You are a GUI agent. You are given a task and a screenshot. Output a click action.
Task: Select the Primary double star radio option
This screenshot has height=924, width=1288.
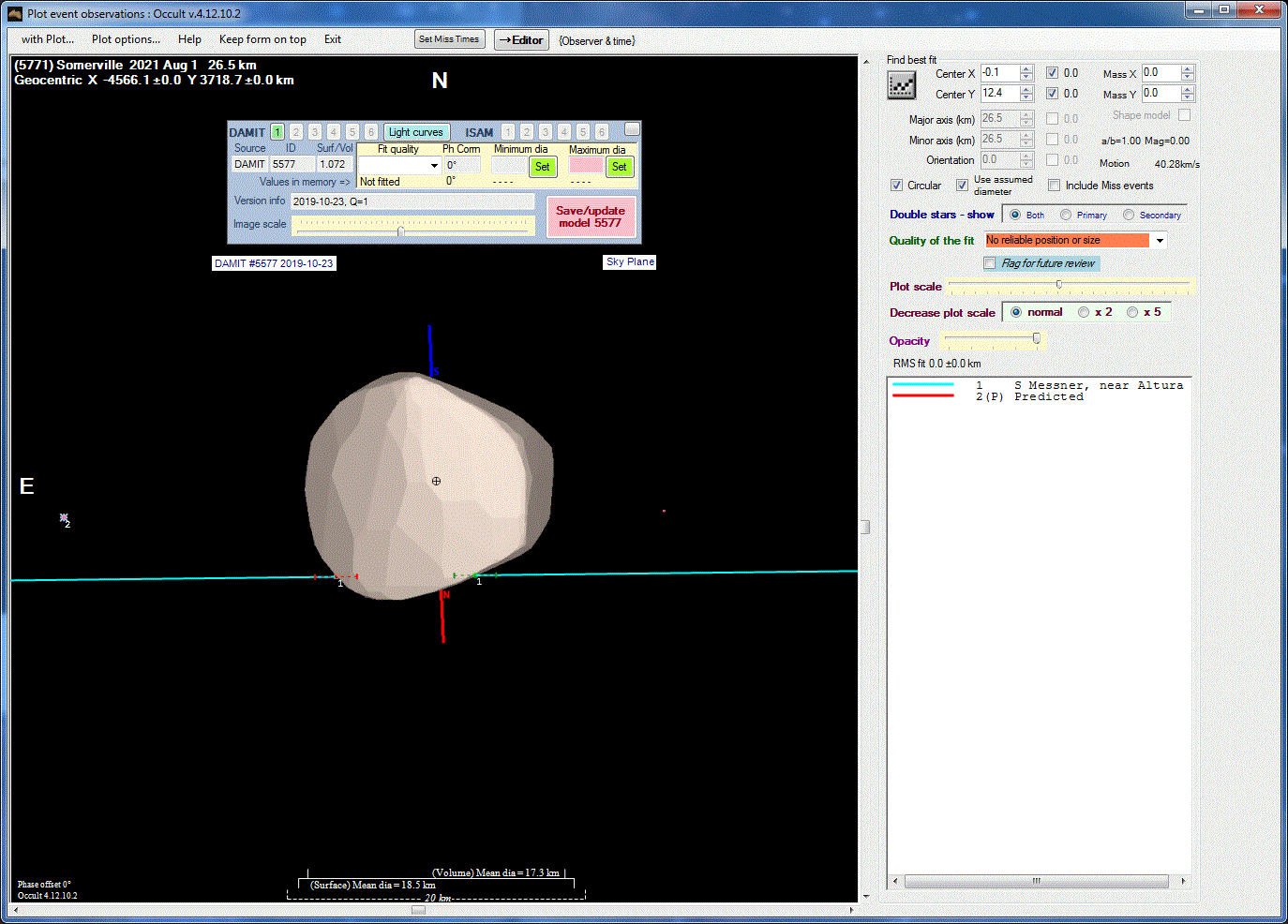(x=1066, y=215)
